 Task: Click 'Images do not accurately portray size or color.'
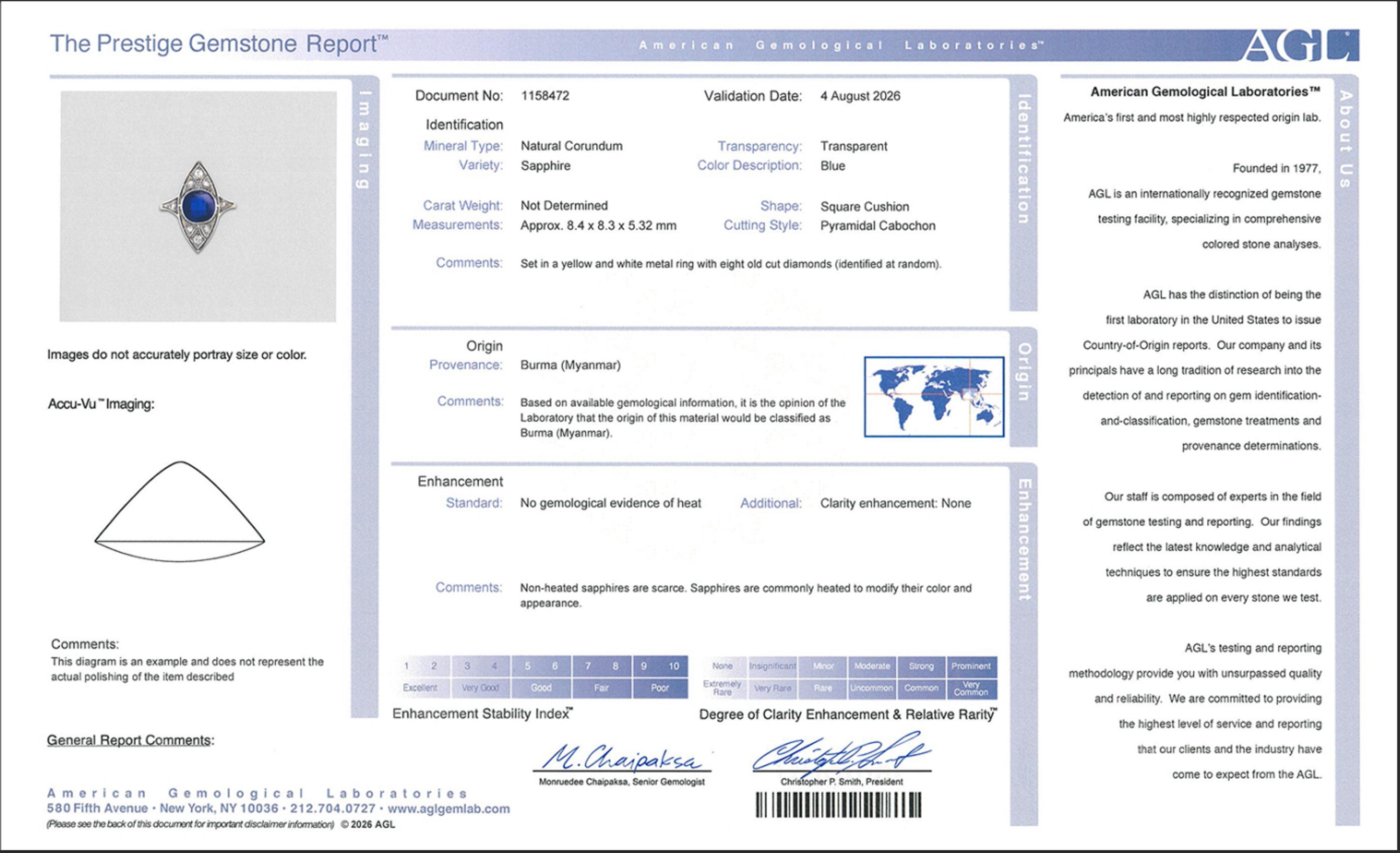pyautogui.click(x=177, y=355)
